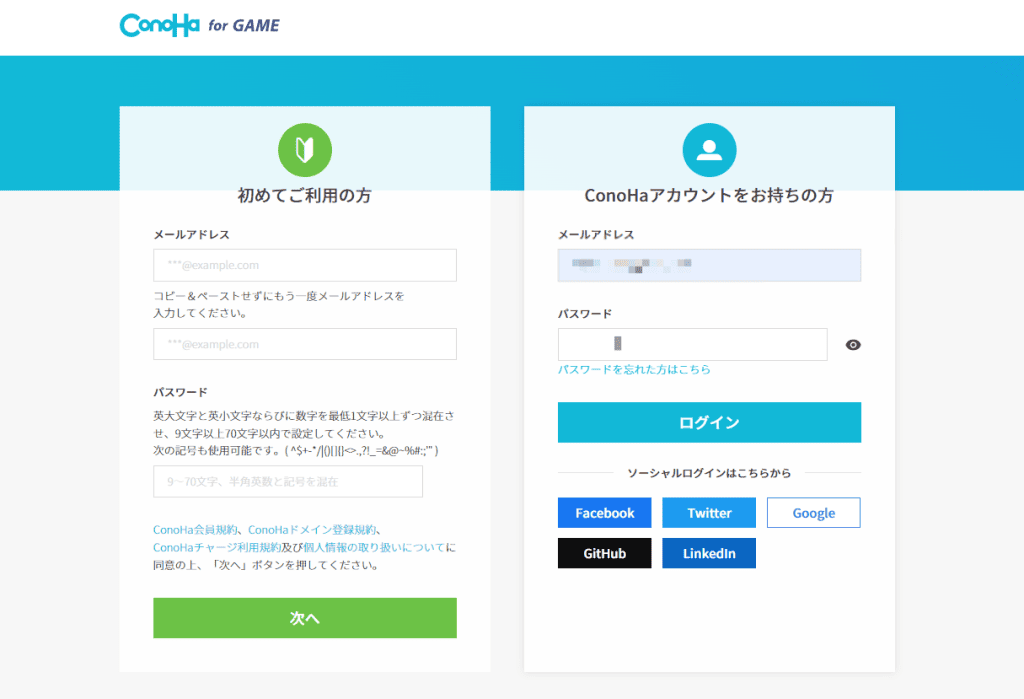
Task: Focus the first signup email address field
Action: [x=305, y=265]
